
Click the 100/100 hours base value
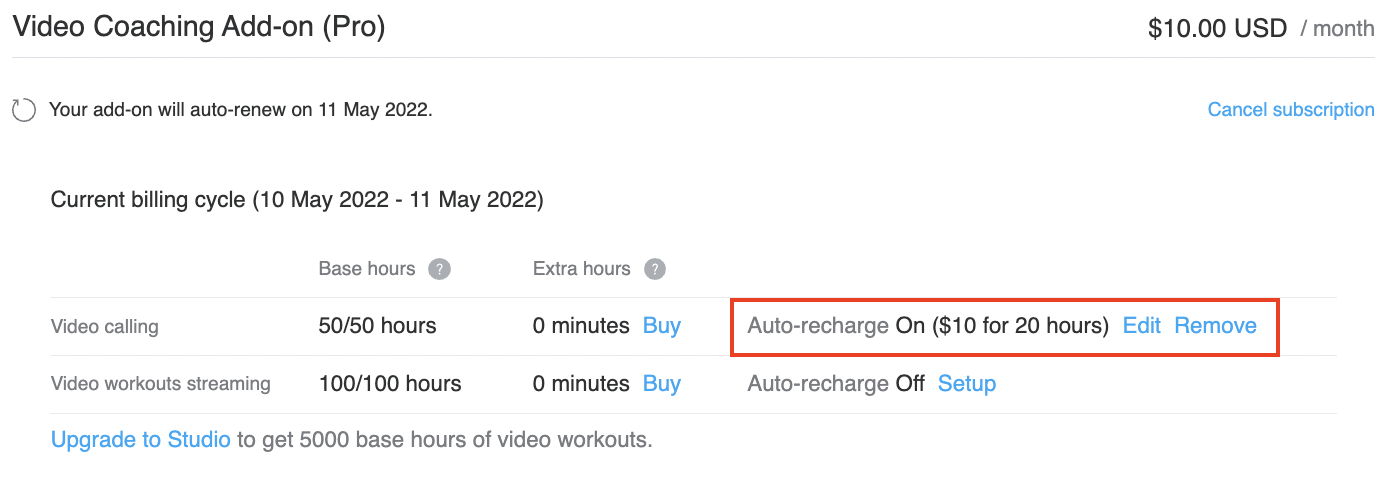(390, 384)
